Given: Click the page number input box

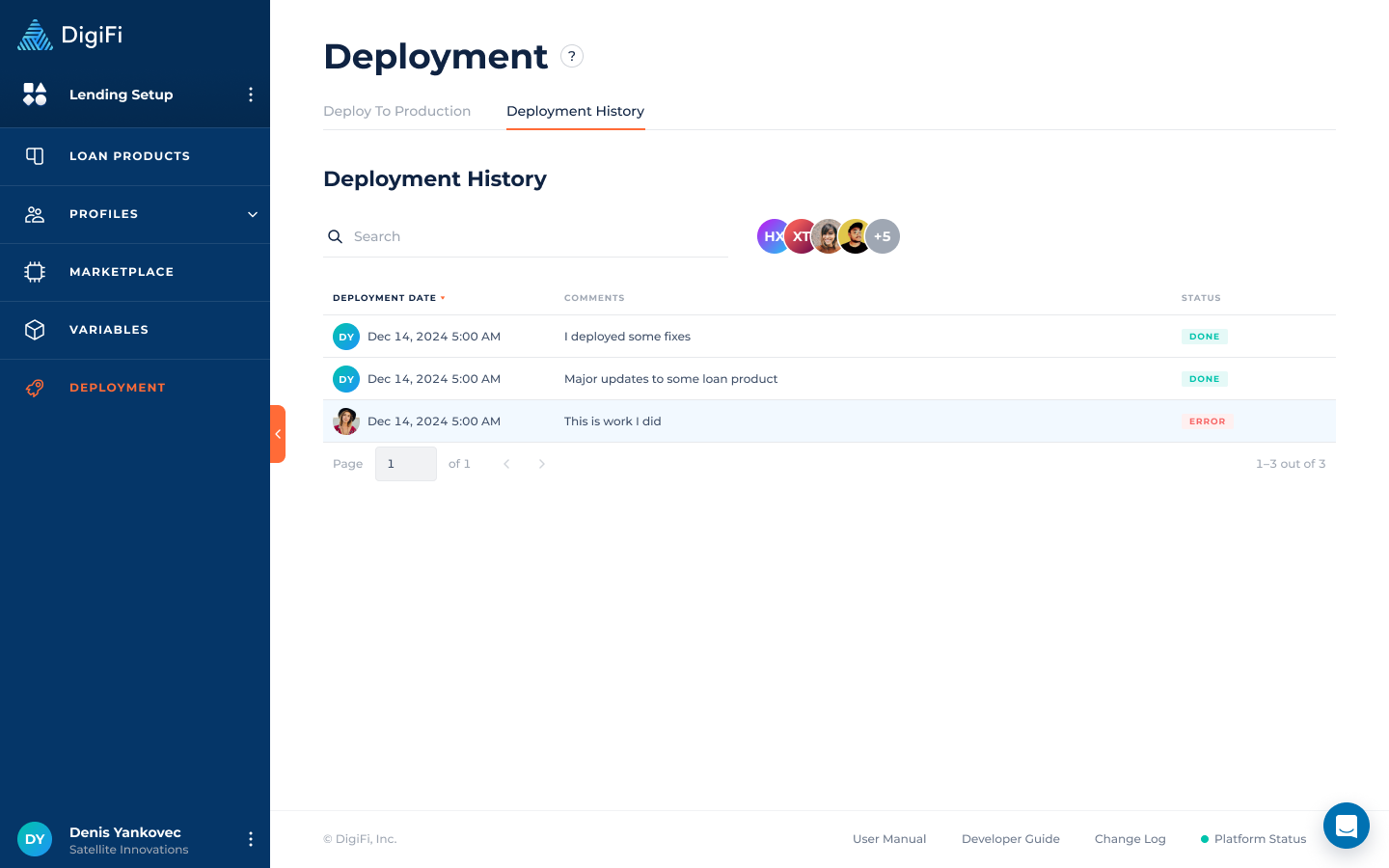Looking at the screenshot, I should click(406, 464).
